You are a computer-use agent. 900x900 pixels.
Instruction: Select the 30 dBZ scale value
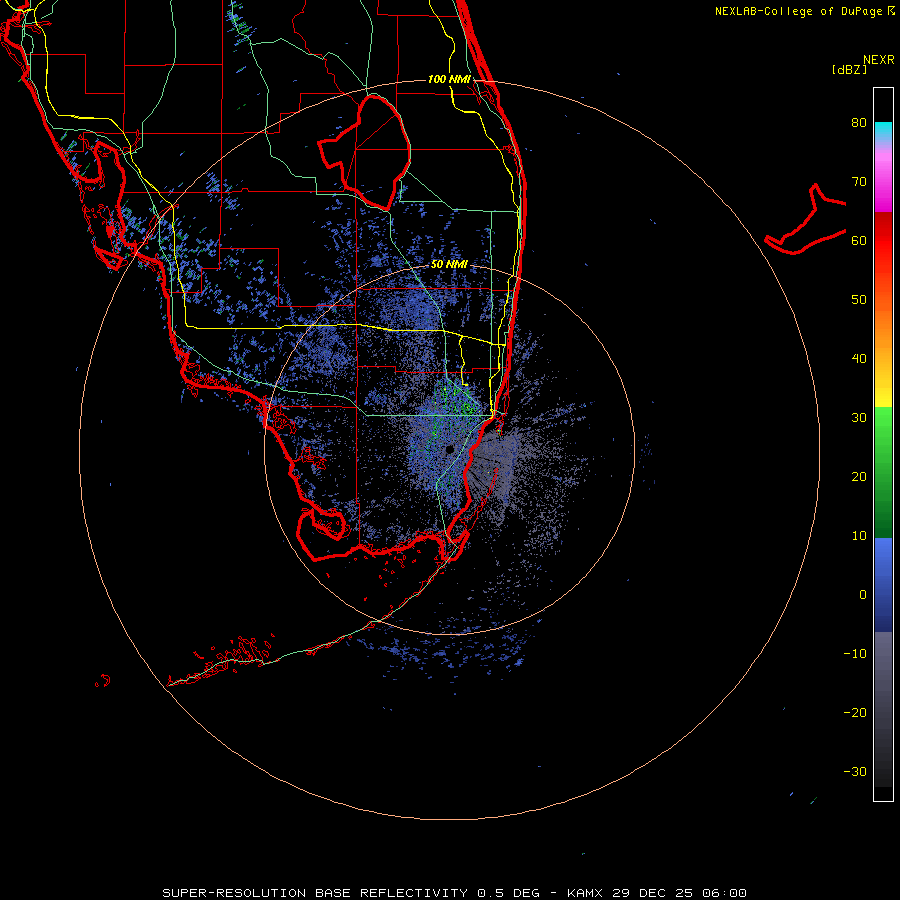click(x=859, y=418)
